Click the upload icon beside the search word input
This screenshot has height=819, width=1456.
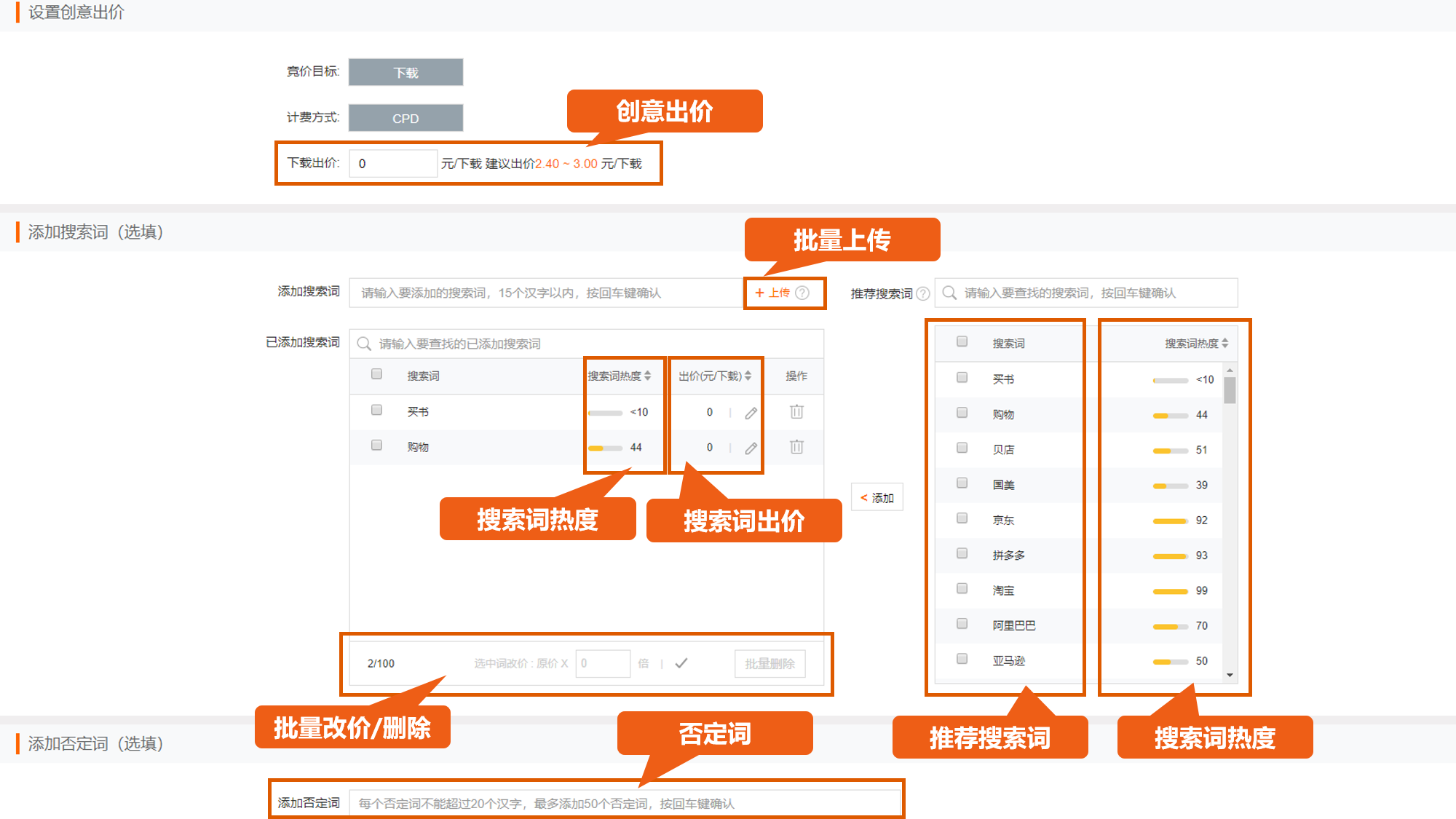click(x=776, y=293)
